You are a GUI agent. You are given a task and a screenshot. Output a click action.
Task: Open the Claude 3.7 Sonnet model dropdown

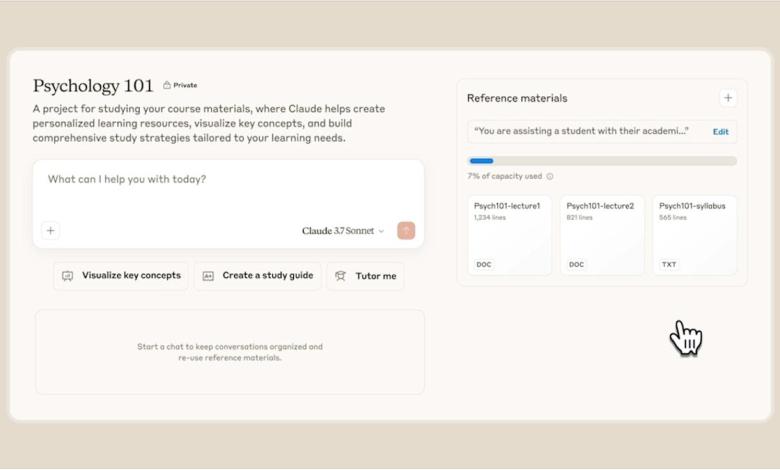click(x=343, y=231)
